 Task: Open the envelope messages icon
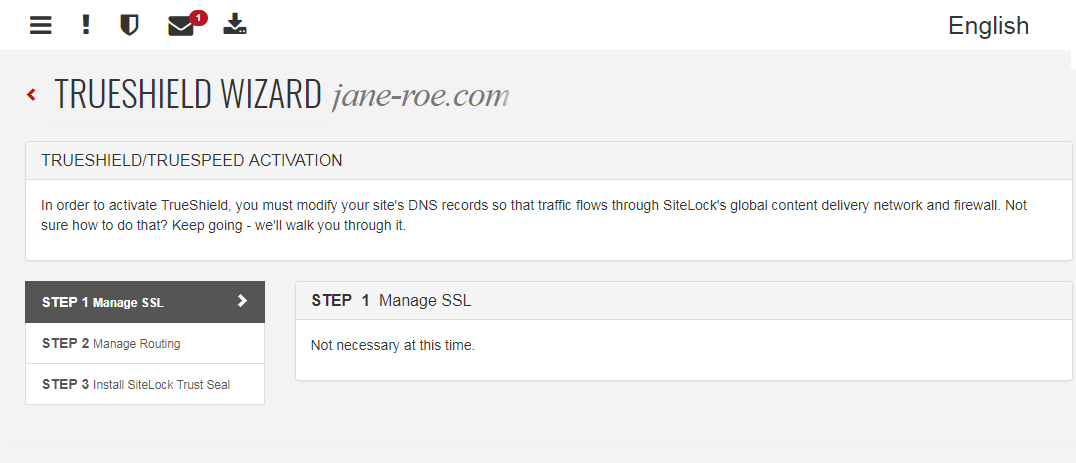[180, 27]
